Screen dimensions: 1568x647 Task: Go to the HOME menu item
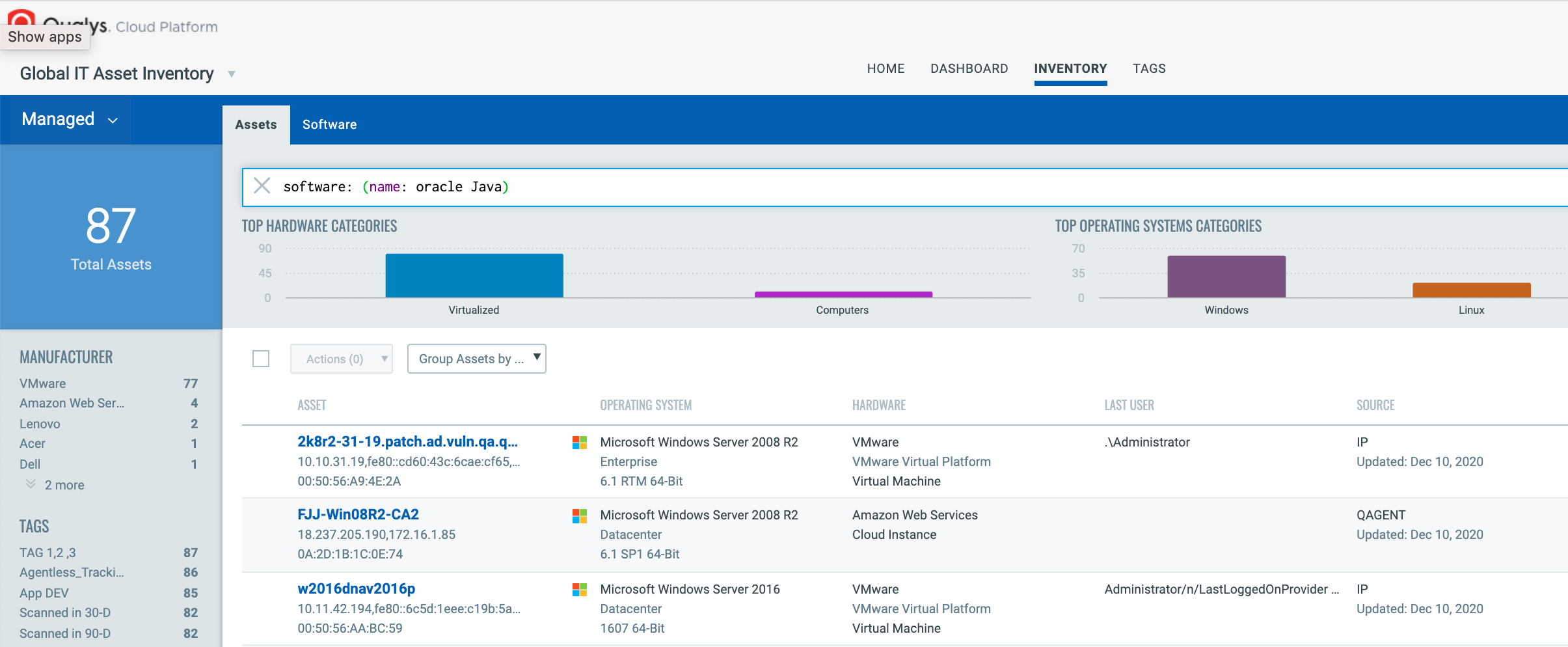point(885,68)
